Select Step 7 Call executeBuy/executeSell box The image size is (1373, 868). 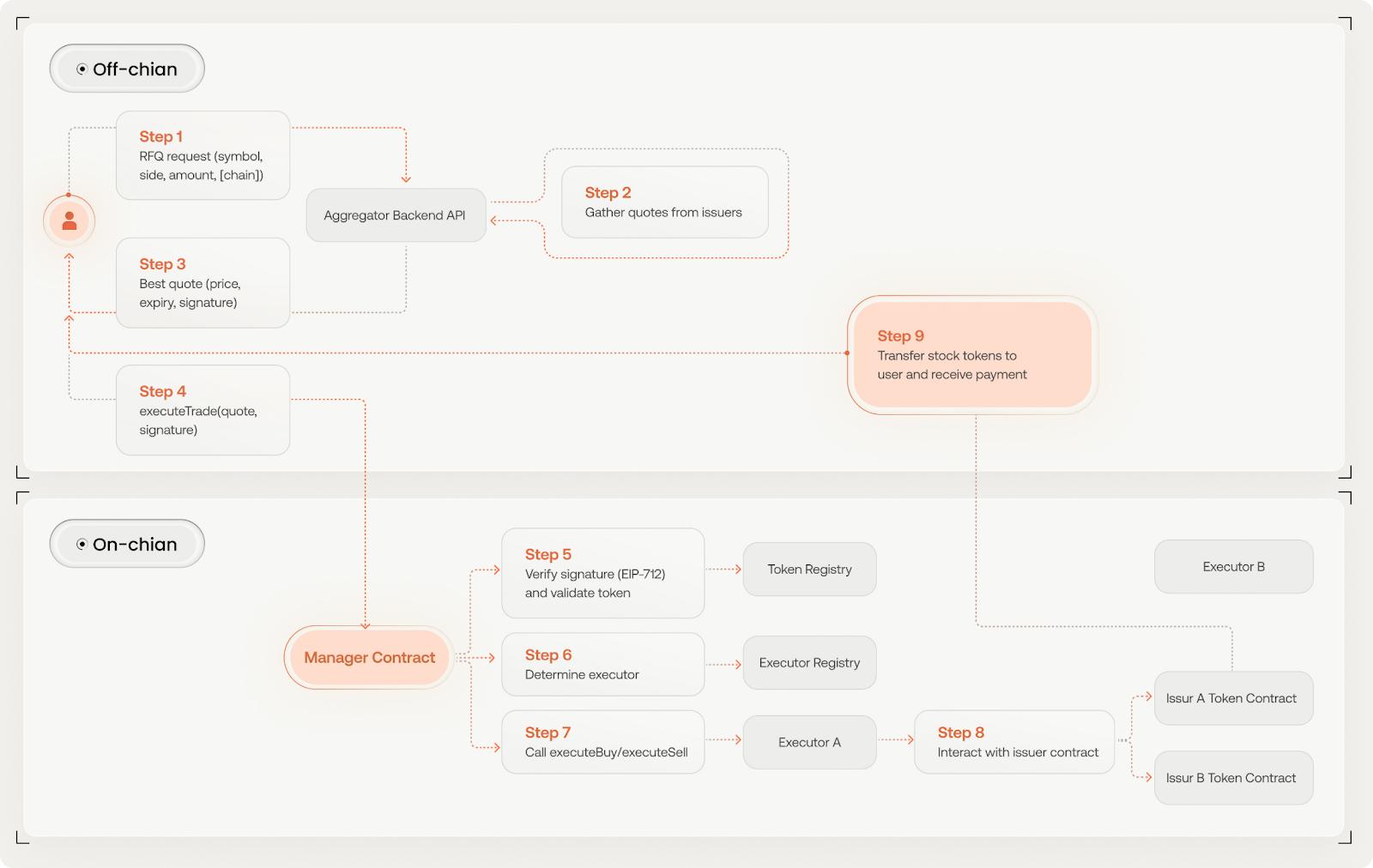(602, 742)
